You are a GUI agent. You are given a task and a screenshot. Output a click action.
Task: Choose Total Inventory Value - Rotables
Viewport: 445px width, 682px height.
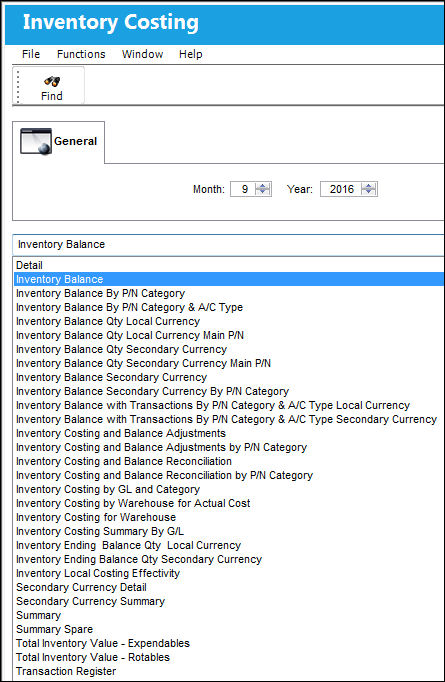(229, 657)
